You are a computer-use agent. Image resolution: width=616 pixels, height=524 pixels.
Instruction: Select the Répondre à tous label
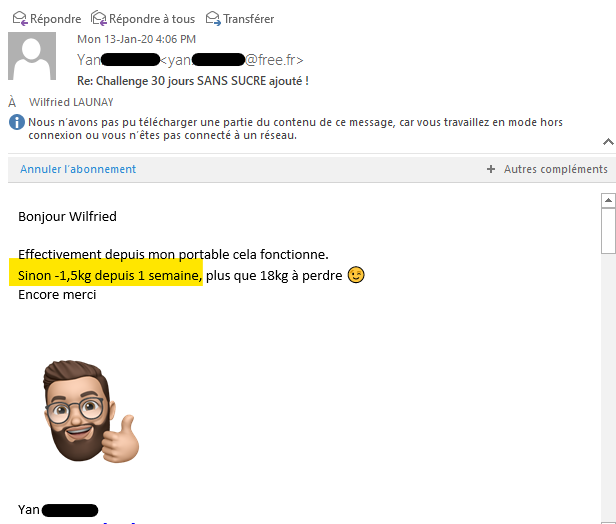pyautogui.click(x=152, y=19)
